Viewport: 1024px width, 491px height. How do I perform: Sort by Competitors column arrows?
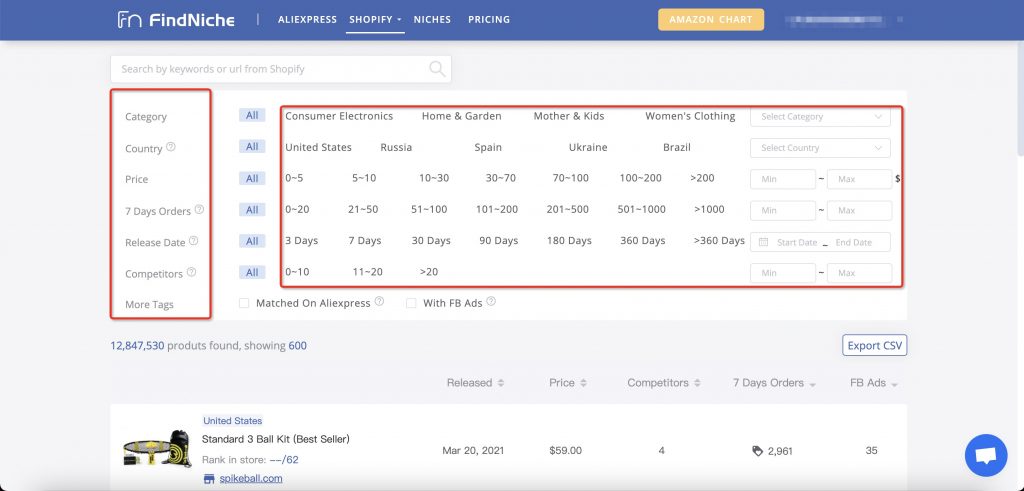coord(697,383)
